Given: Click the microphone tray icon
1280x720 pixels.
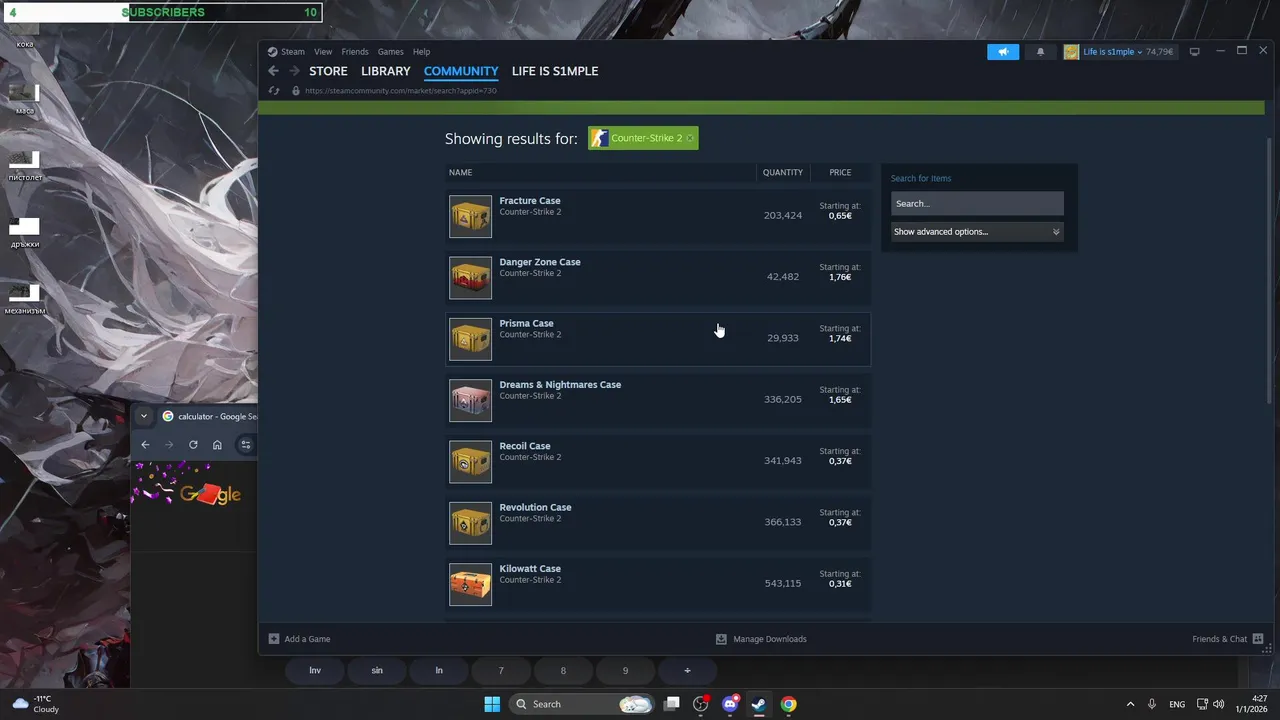Looking at the screenshot, I should click(x=1152, y=704).
